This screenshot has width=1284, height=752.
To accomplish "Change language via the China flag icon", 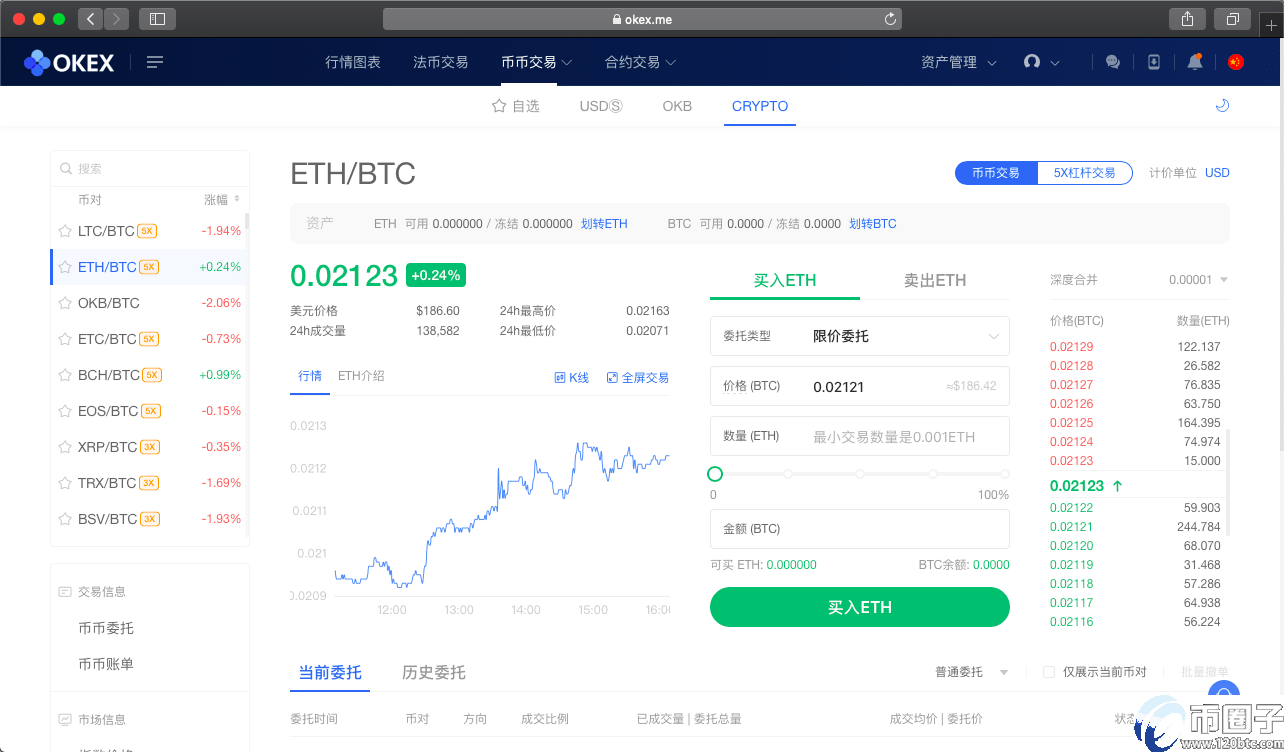I will tap(1235, 62).
